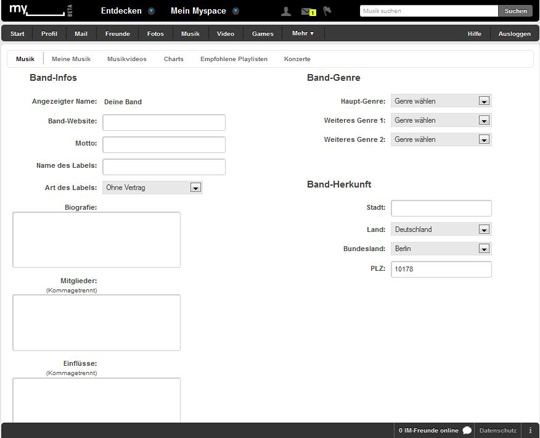Open the profile silhouette icon
The width and height of the screenshot is (540, 438).
[x=286, y=11]
